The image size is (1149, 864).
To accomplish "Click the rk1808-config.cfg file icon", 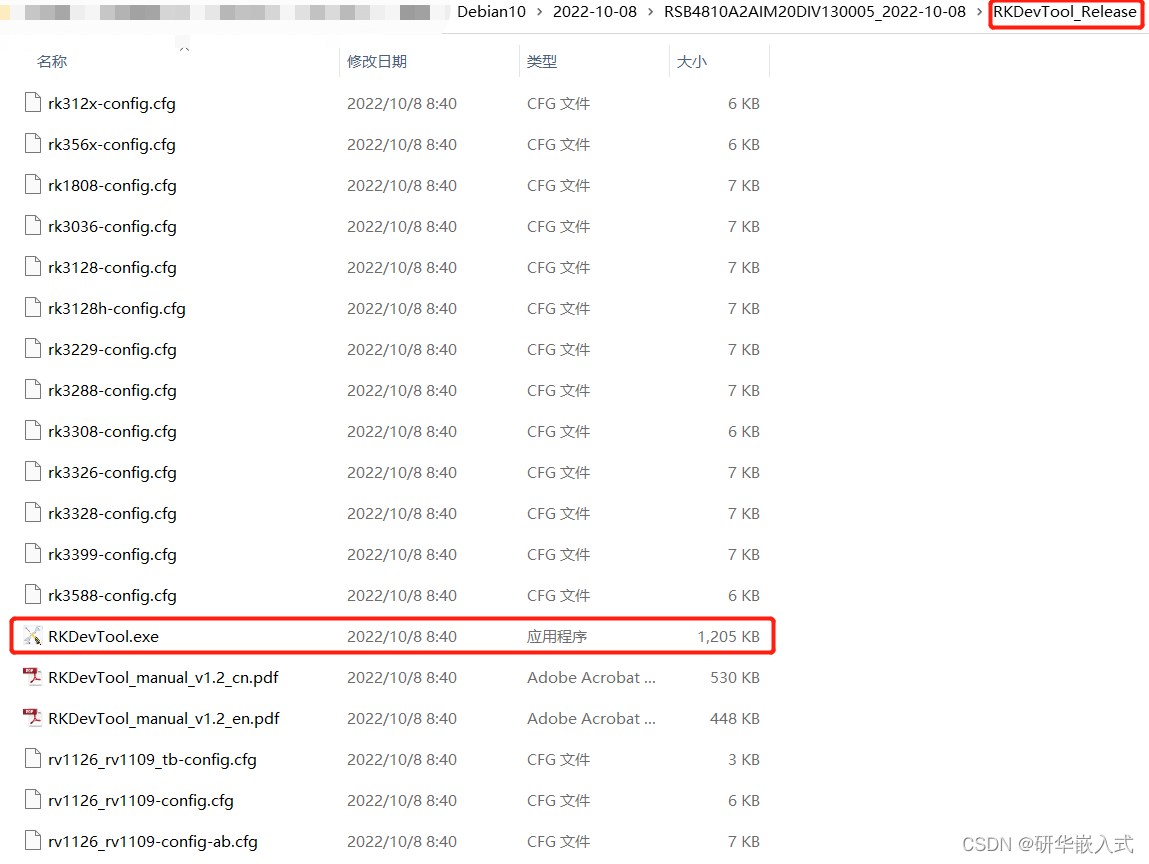I will [x=32, y=185].
